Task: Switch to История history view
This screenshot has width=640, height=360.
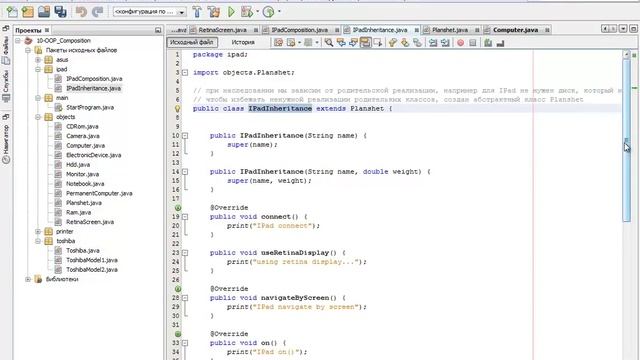Action: tap(243, 42)
